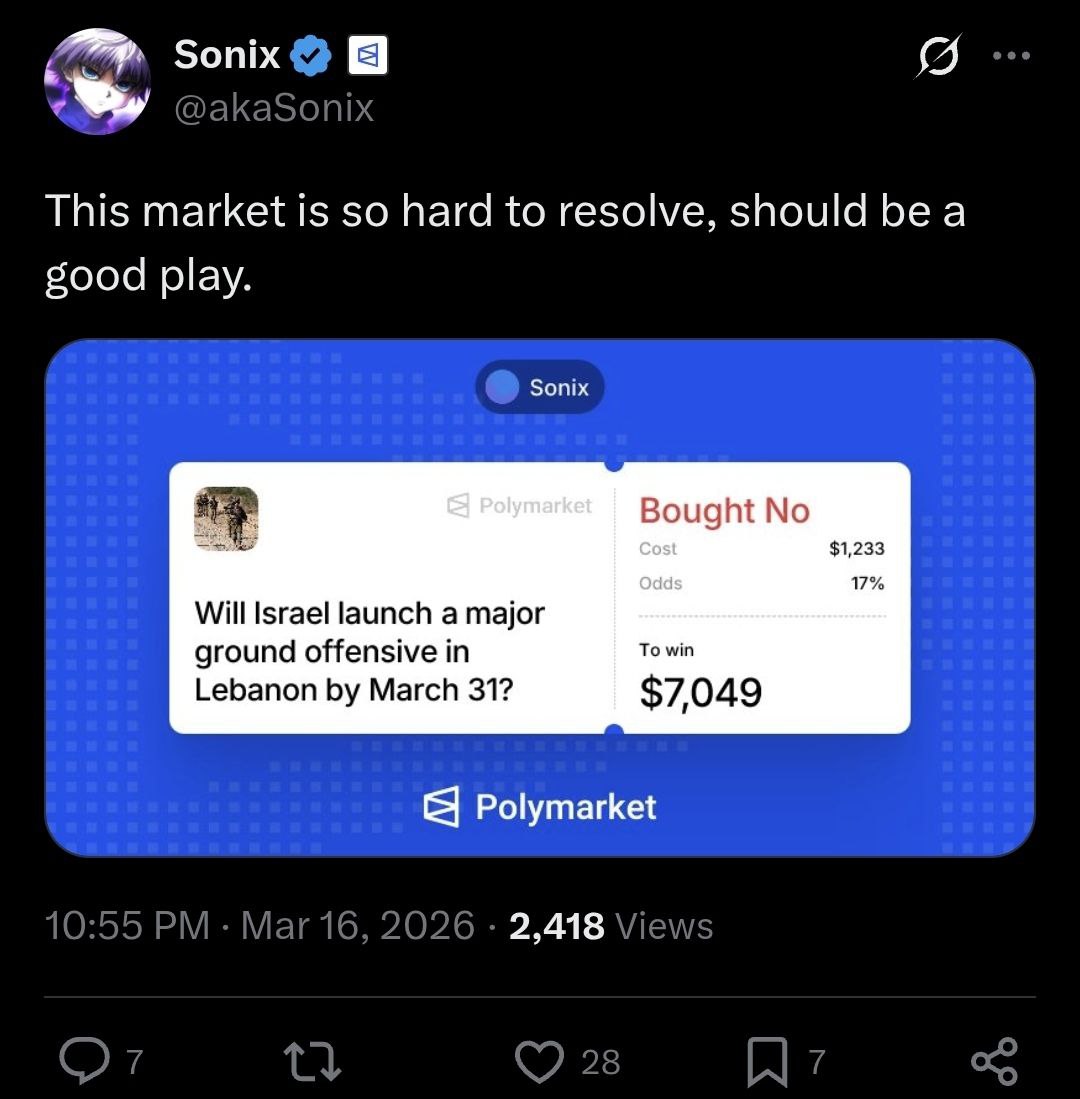Click the market question about Lebanon offensive
The width and height of the screenshot is (1080, 1099).
pos(369,651)
